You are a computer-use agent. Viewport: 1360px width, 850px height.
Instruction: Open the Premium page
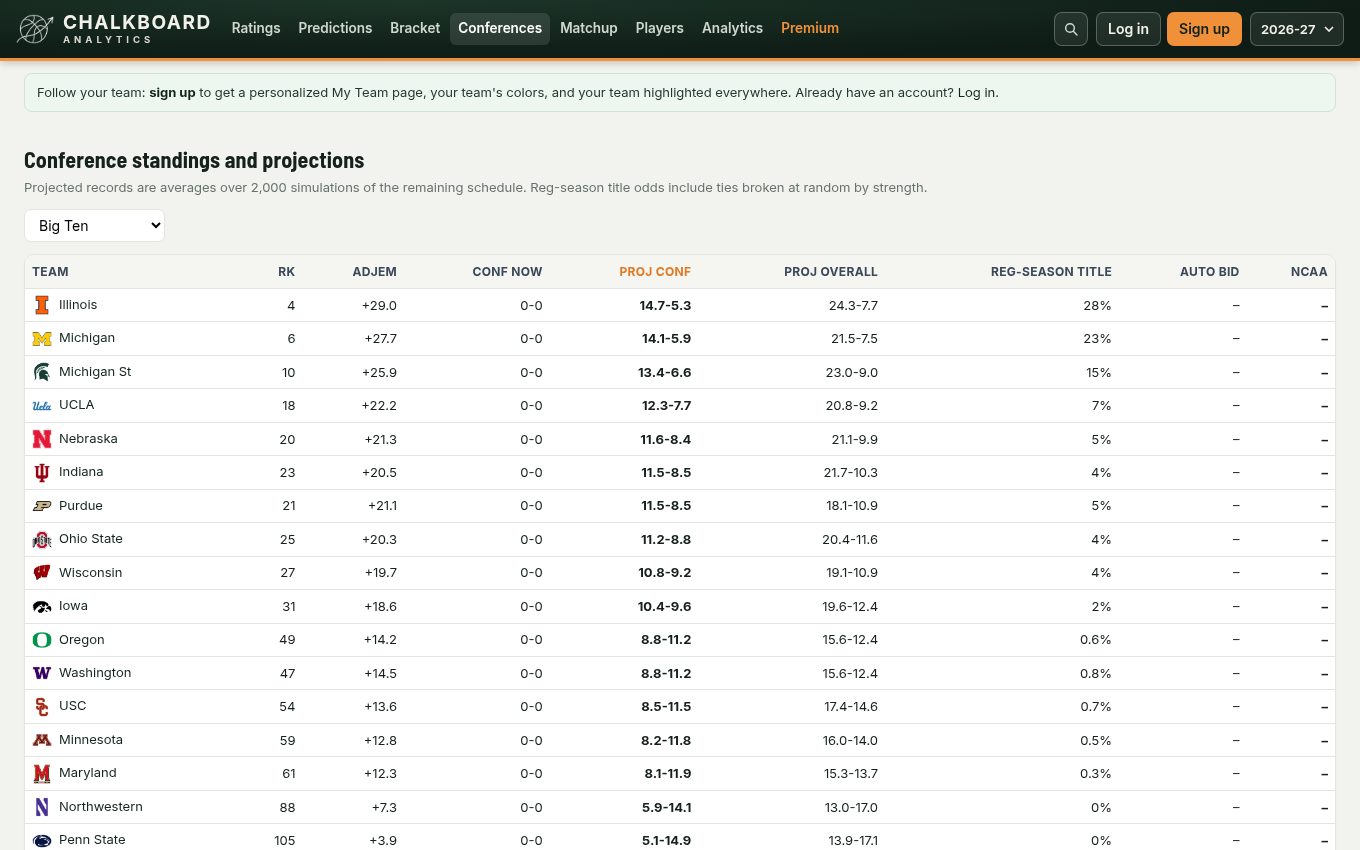pyautogui.click(x=810, y=28)
